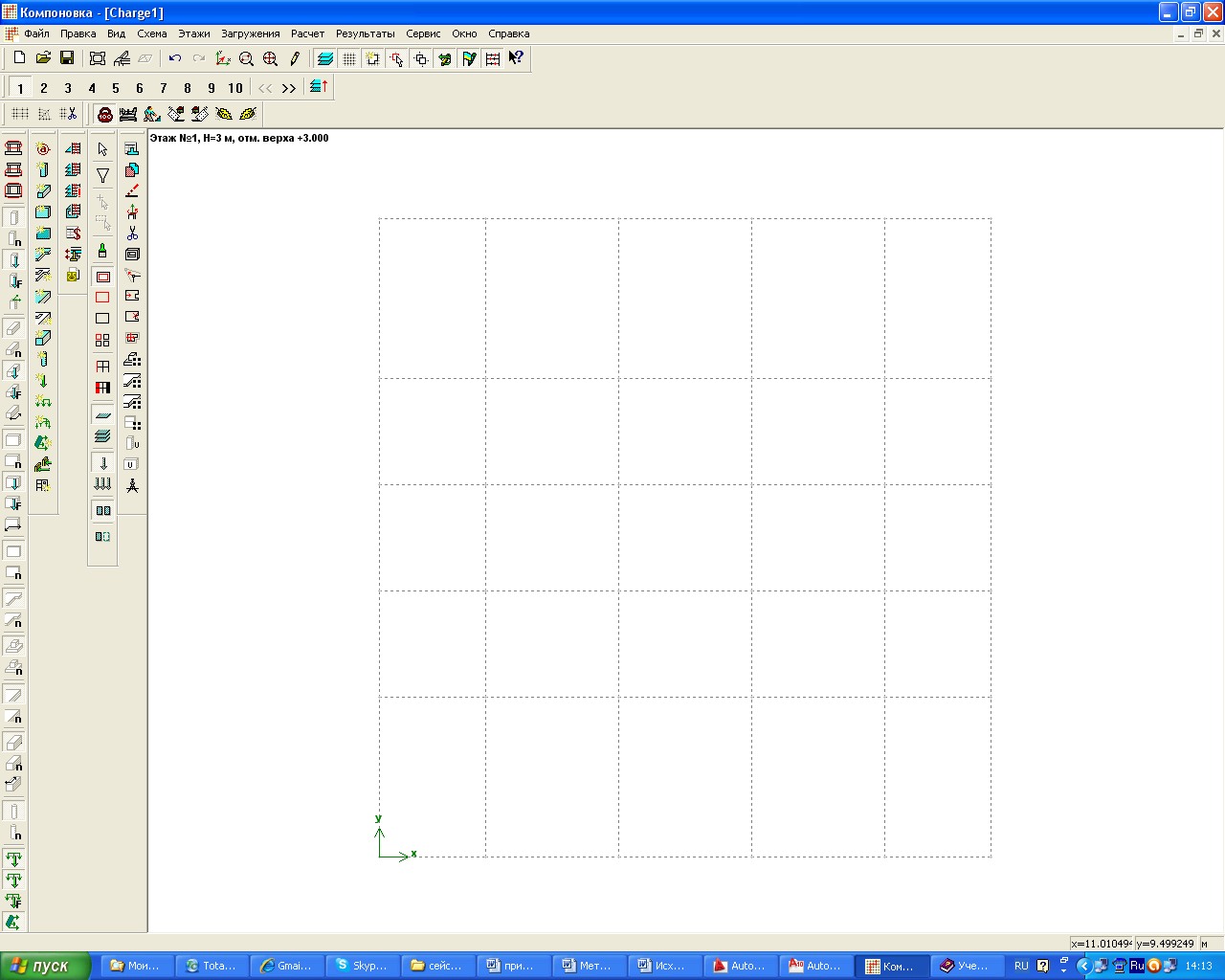Click the Этаж №1 floor info label
This screenshot has width=1225, height=980.
pyautogui.click(x=239, y=138)
